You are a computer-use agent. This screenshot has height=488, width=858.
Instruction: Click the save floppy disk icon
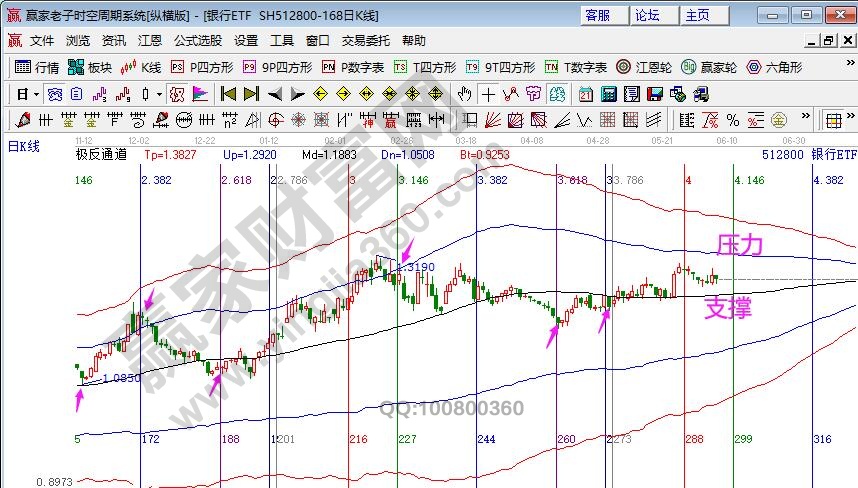654,94
